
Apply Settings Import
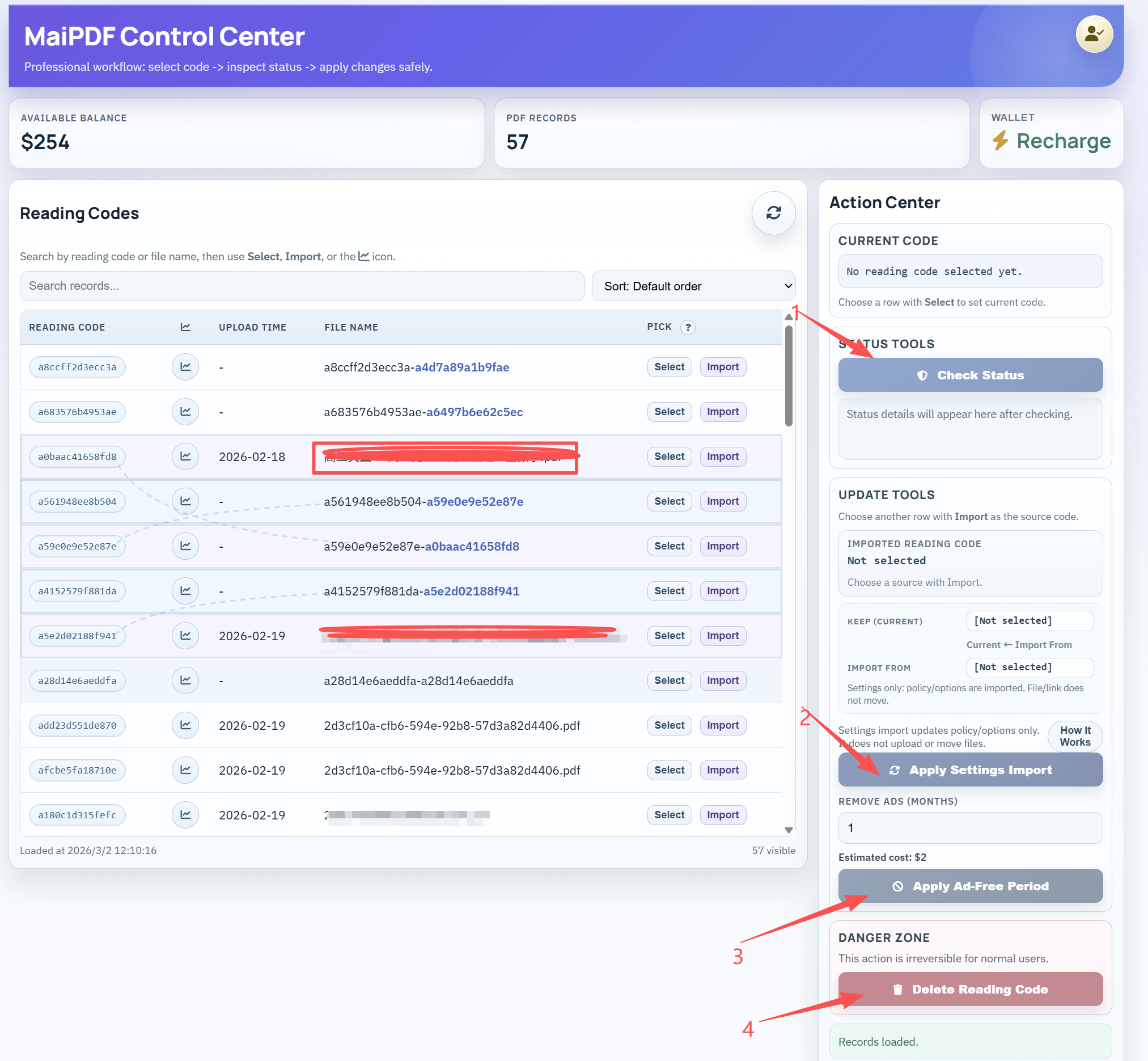(x=969, y=770)
